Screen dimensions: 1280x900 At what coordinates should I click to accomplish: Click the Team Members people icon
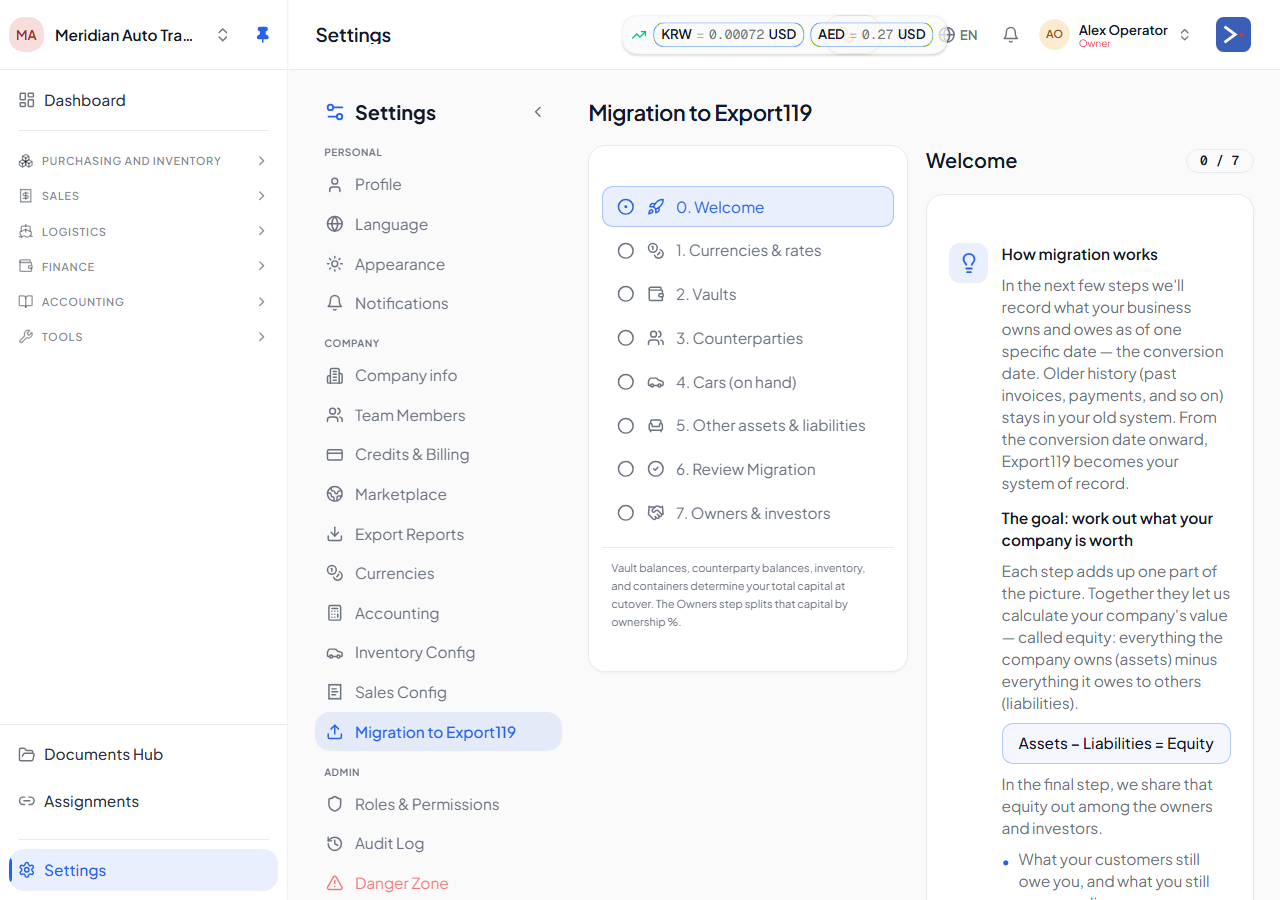[335, 415]
